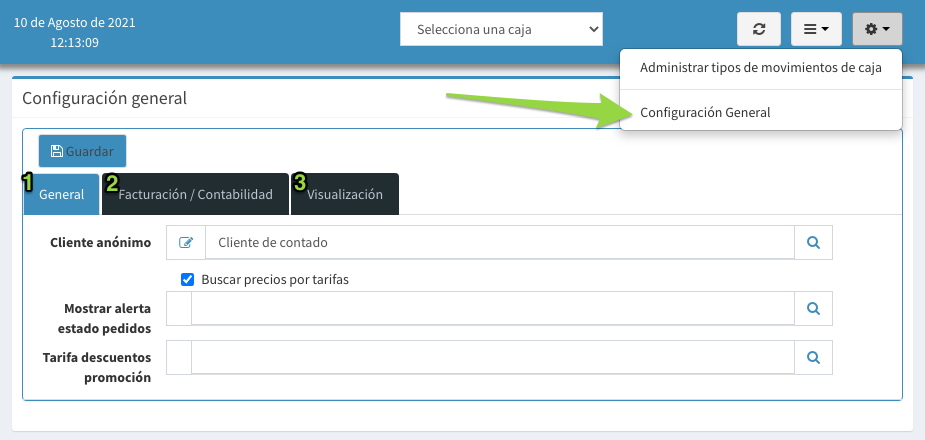Click the Tarifa descuentos promoción field
Viewport: 925px width, 440px height.
[x=493, y=357]
